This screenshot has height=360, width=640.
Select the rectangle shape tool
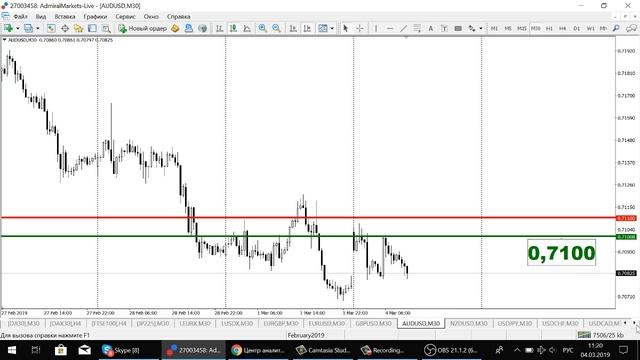(x=458, y=28)
